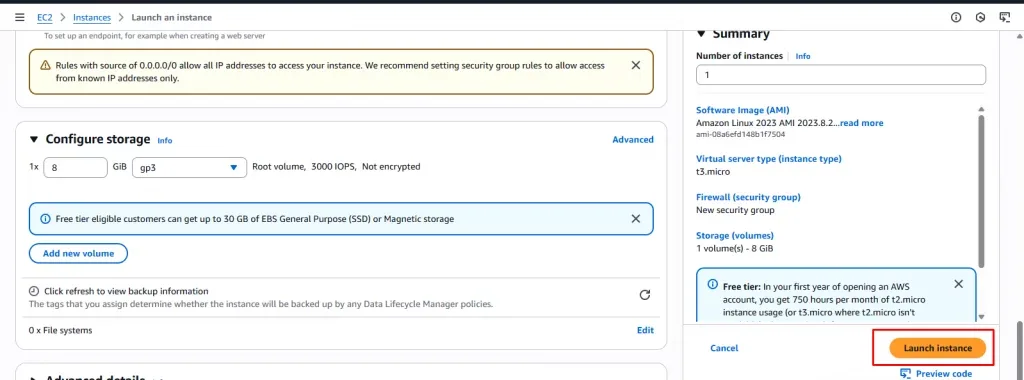Open the gp3 volume type dropdown

(x=189, y=168)
